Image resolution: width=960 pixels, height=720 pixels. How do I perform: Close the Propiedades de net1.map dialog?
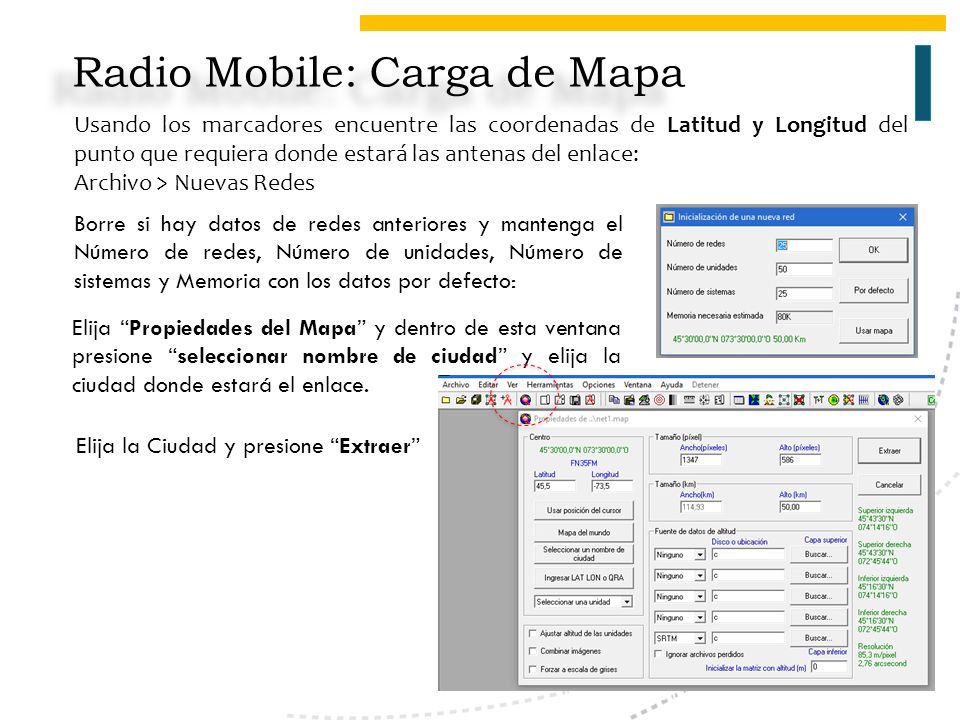918,419
